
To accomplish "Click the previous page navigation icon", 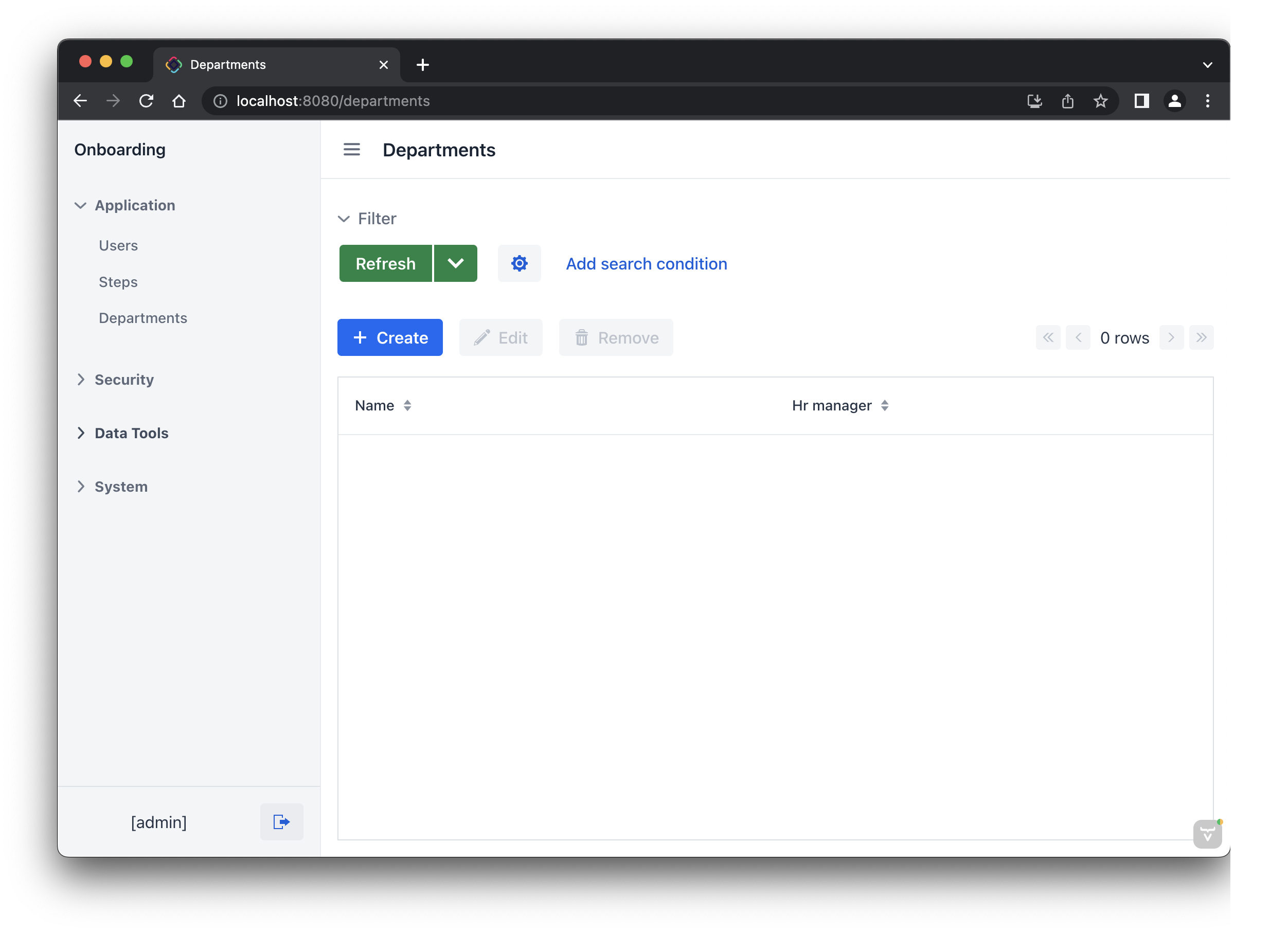I will pos(1078,338).
